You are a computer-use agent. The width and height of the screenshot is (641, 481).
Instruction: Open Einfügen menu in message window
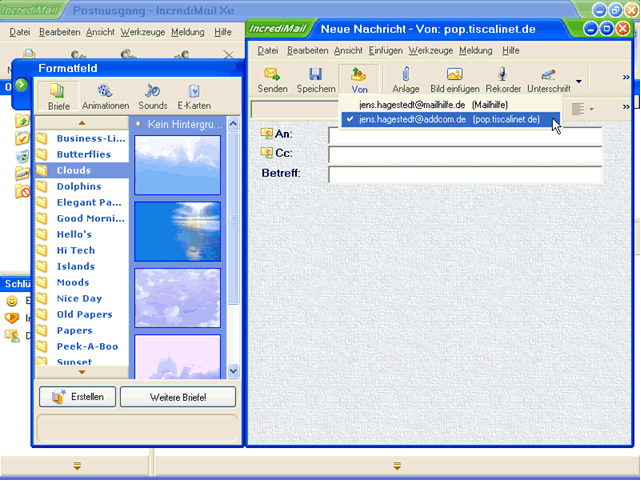coord(385,51)
